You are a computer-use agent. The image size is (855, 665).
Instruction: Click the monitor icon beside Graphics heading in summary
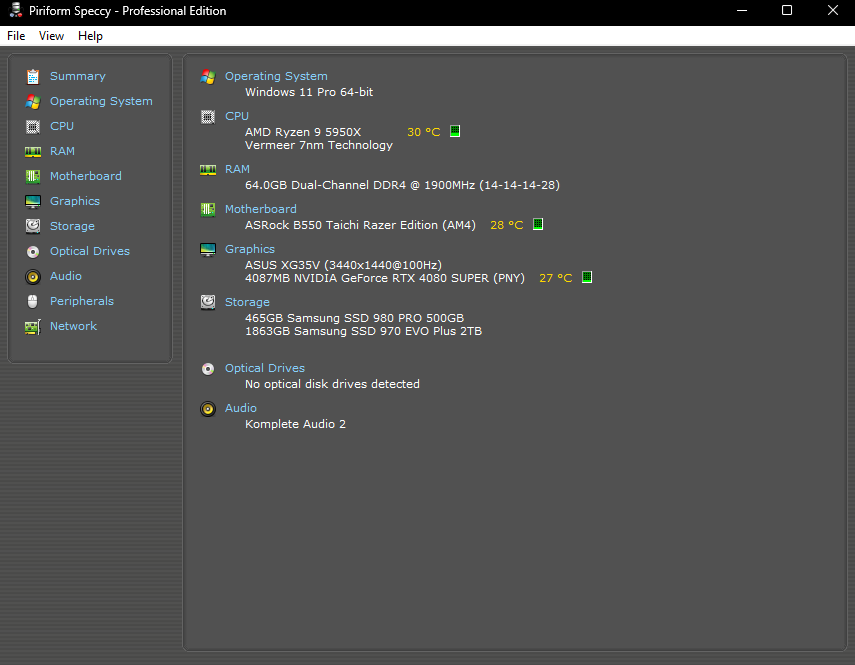(208, 250)
